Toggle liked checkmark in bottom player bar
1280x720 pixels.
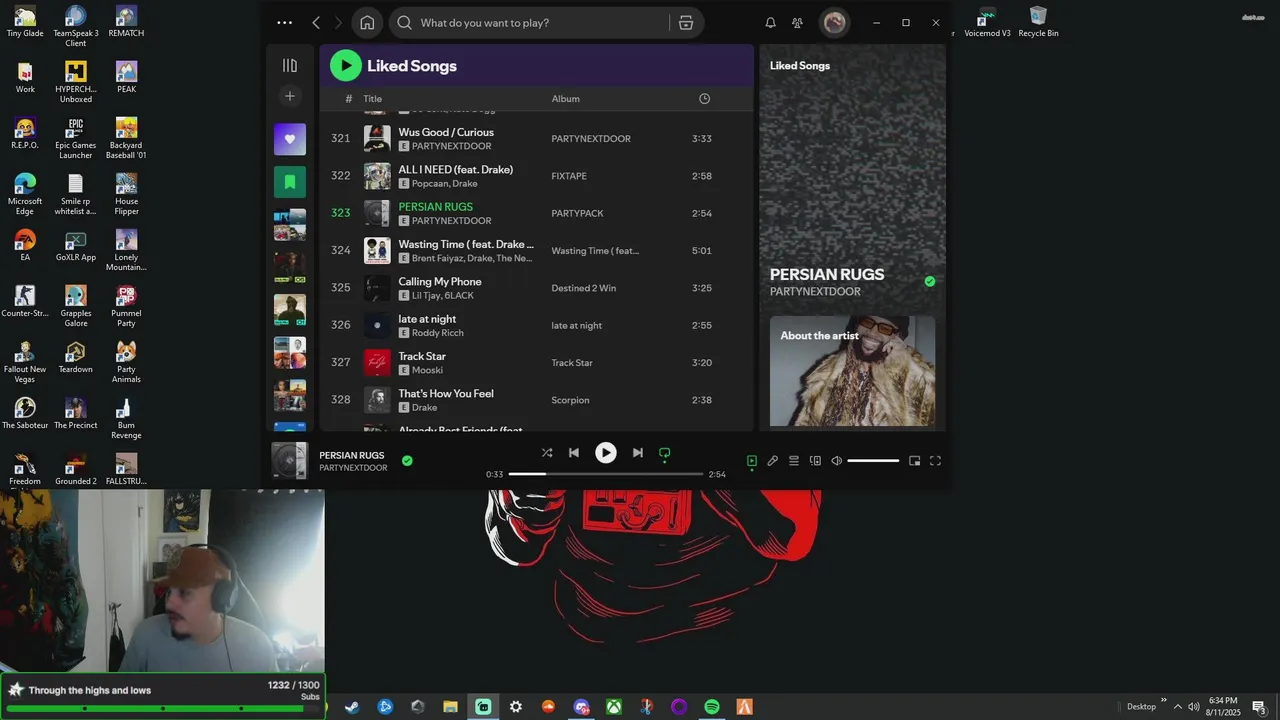coord(407,461)
